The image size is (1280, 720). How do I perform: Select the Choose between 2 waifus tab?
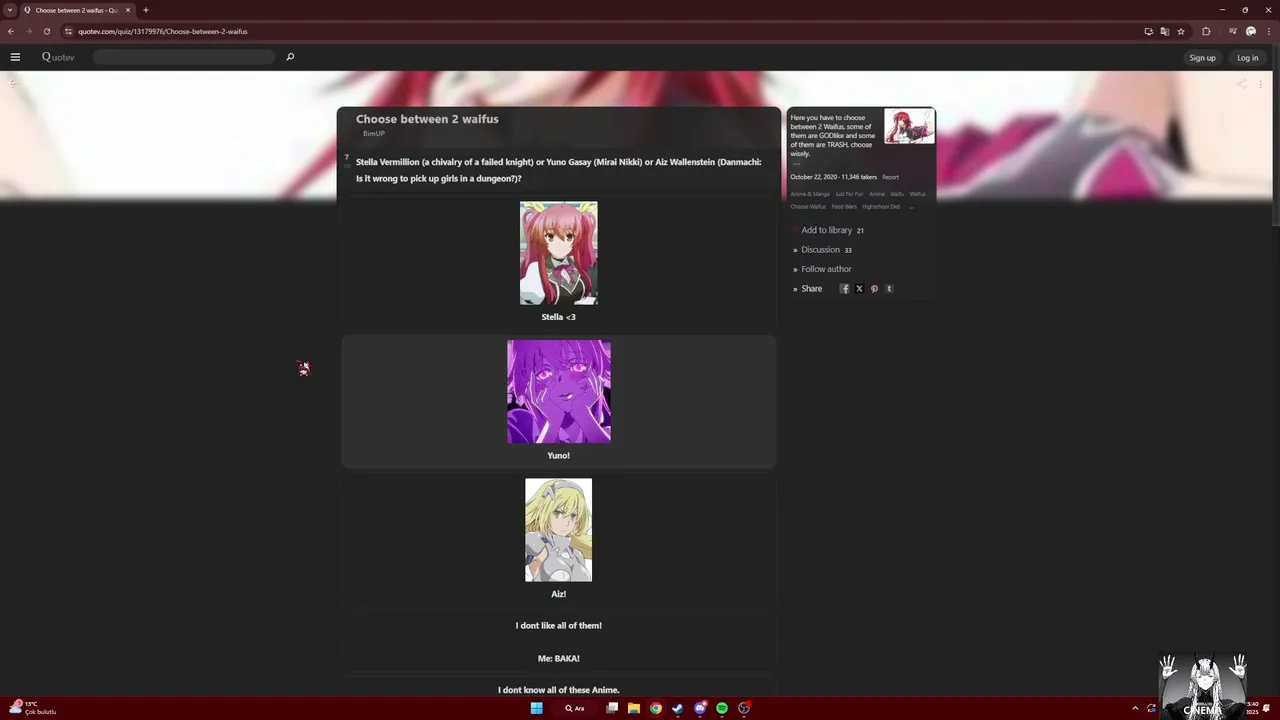pyautogui.click(x=77, y=10)
